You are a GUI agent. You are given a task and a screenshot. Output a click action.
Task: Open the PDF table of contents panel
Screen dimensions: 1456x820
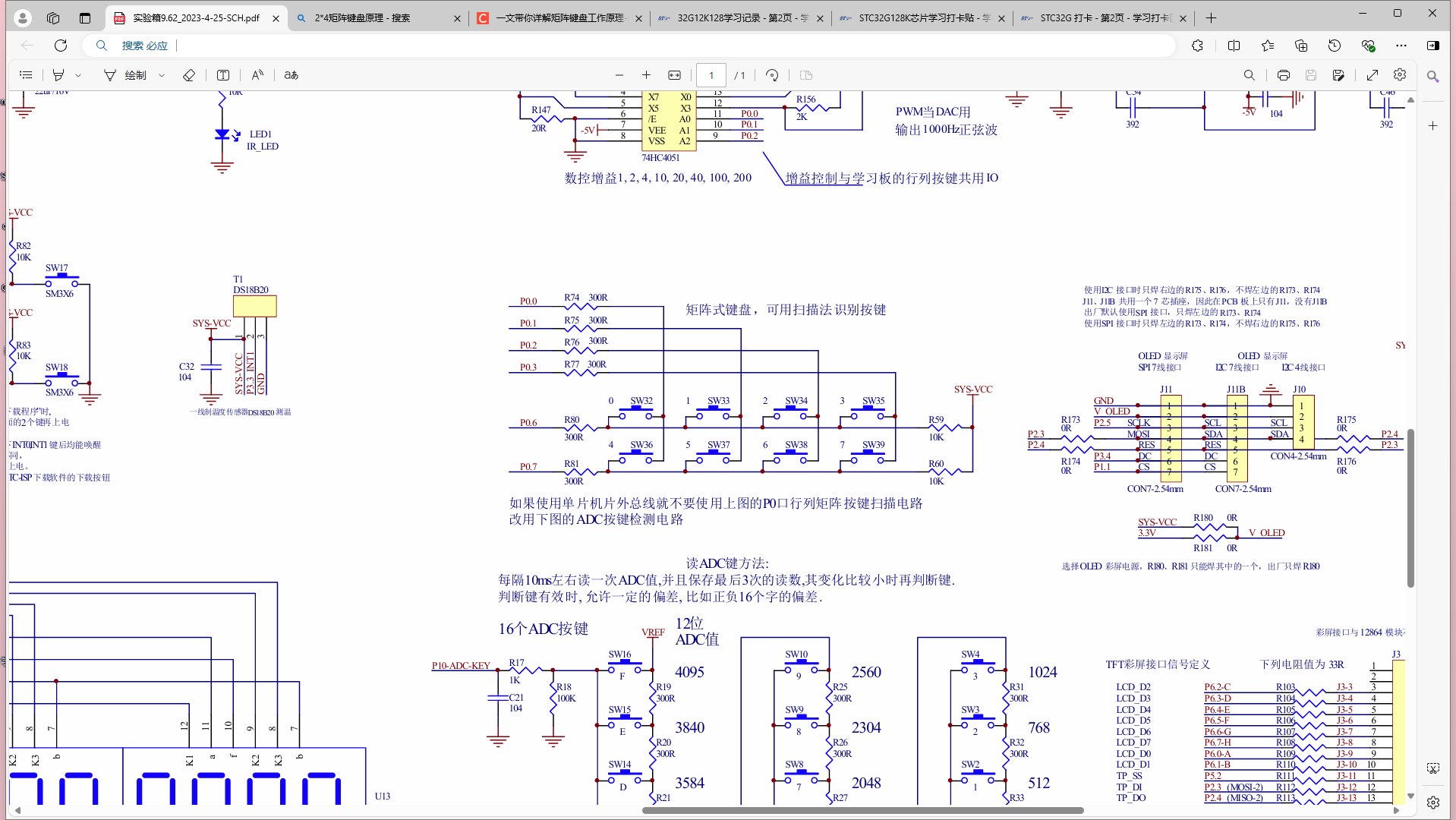26,75
